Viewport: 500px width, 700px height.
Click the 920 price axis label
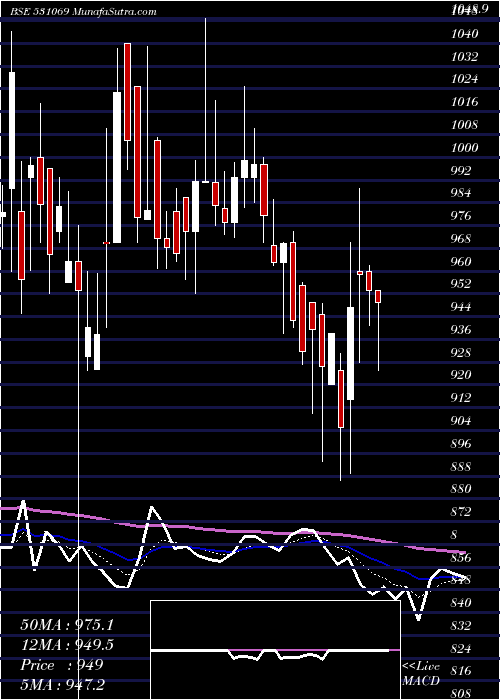click(461, 375)
